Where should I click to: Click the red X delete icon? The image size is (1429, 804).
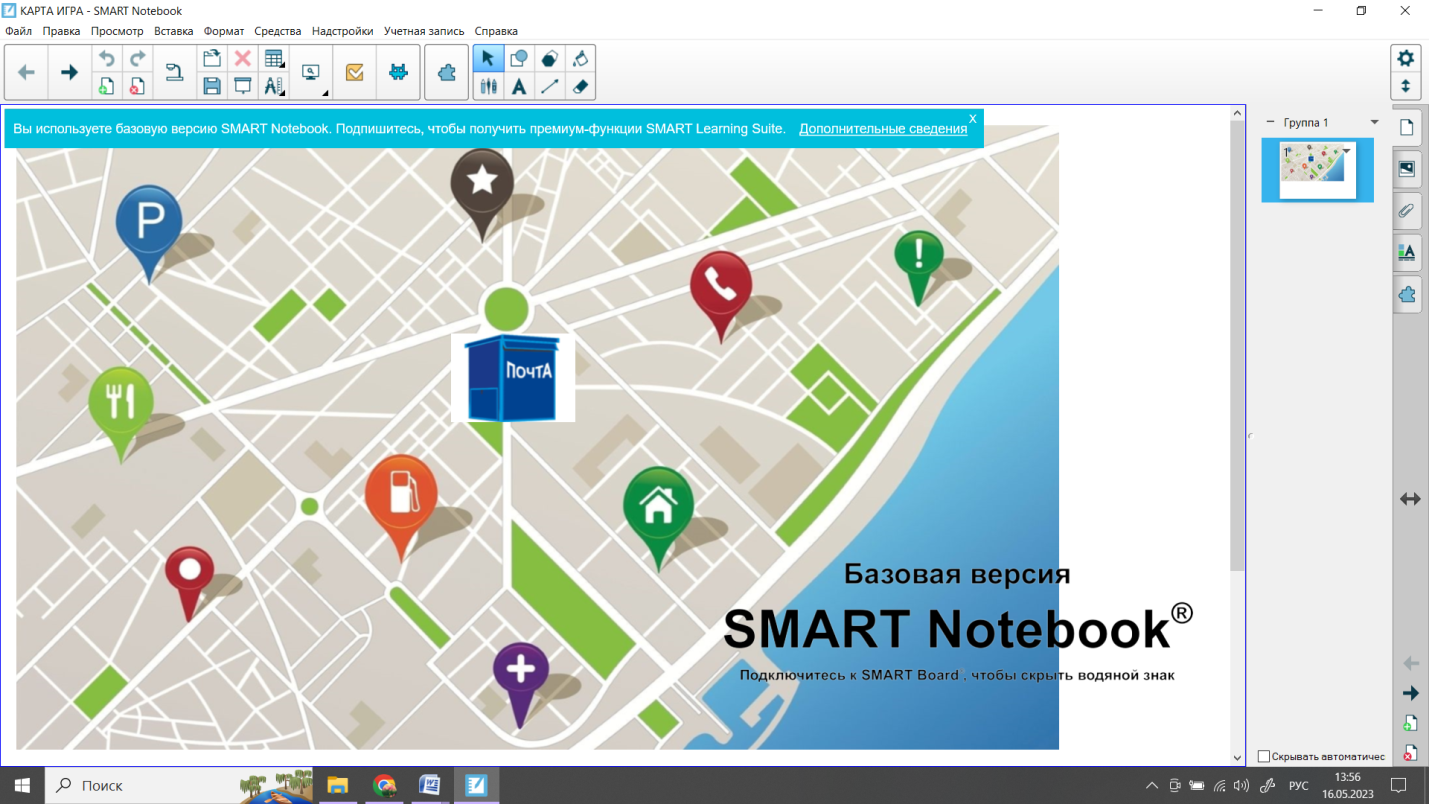click(x=242, y=59)
